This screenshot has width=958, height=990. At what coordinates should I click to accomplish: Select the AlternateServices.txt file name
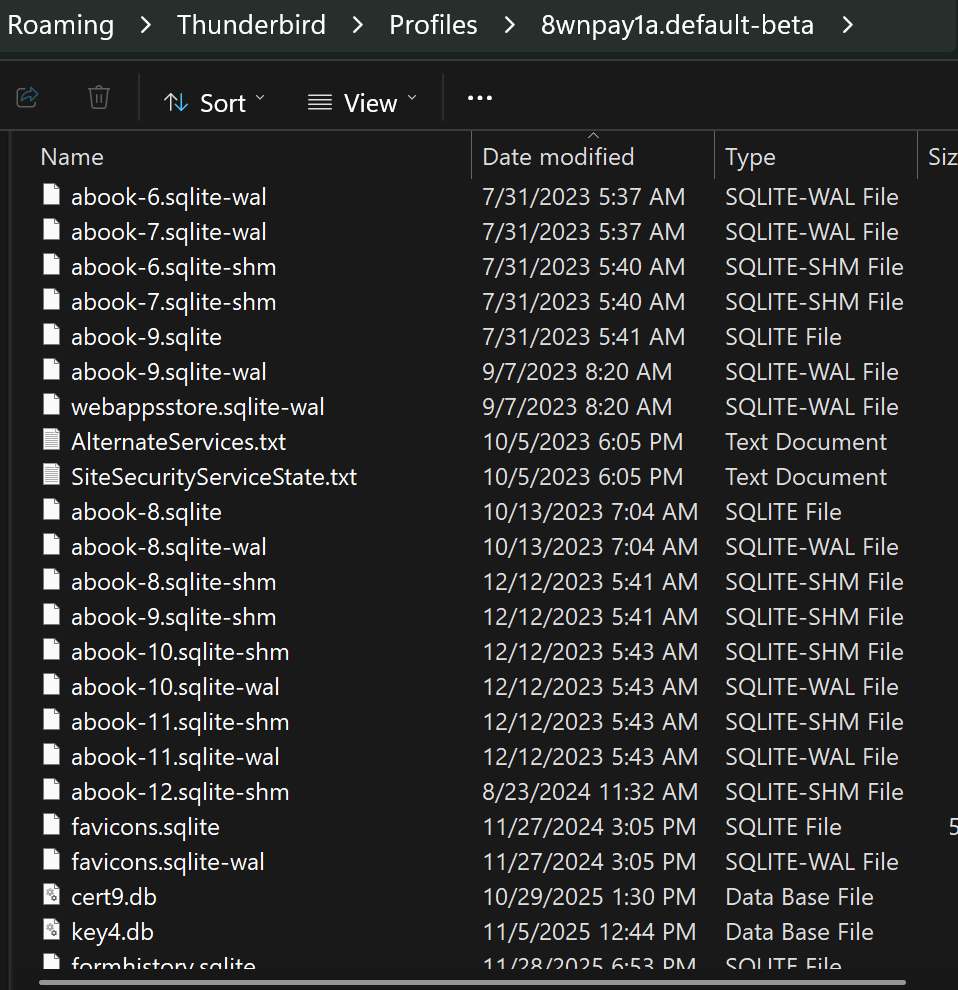point(178,442)
